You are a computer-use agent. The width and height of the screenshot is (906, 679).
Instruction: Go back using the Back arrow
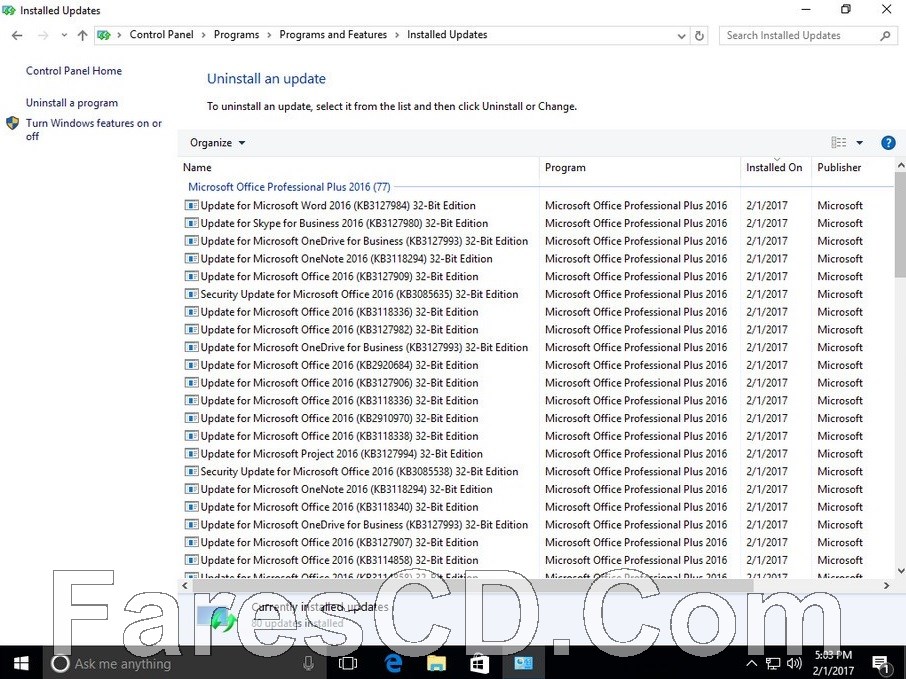point(17,35)
